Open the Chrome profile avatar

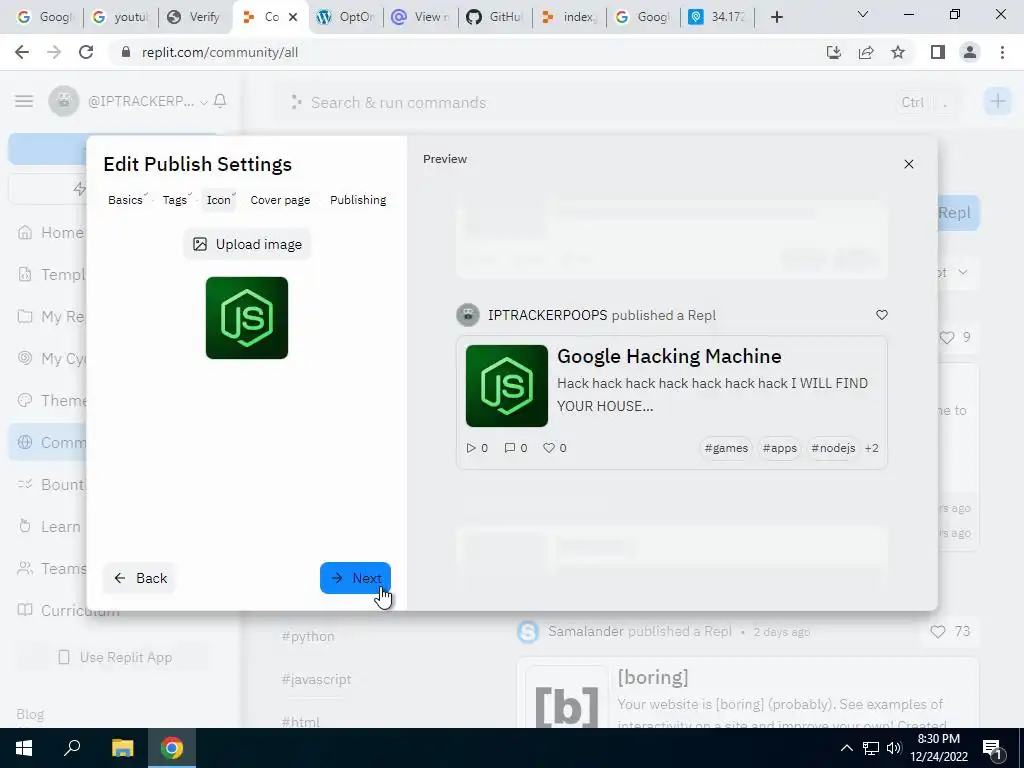click(x=970, y=52)
